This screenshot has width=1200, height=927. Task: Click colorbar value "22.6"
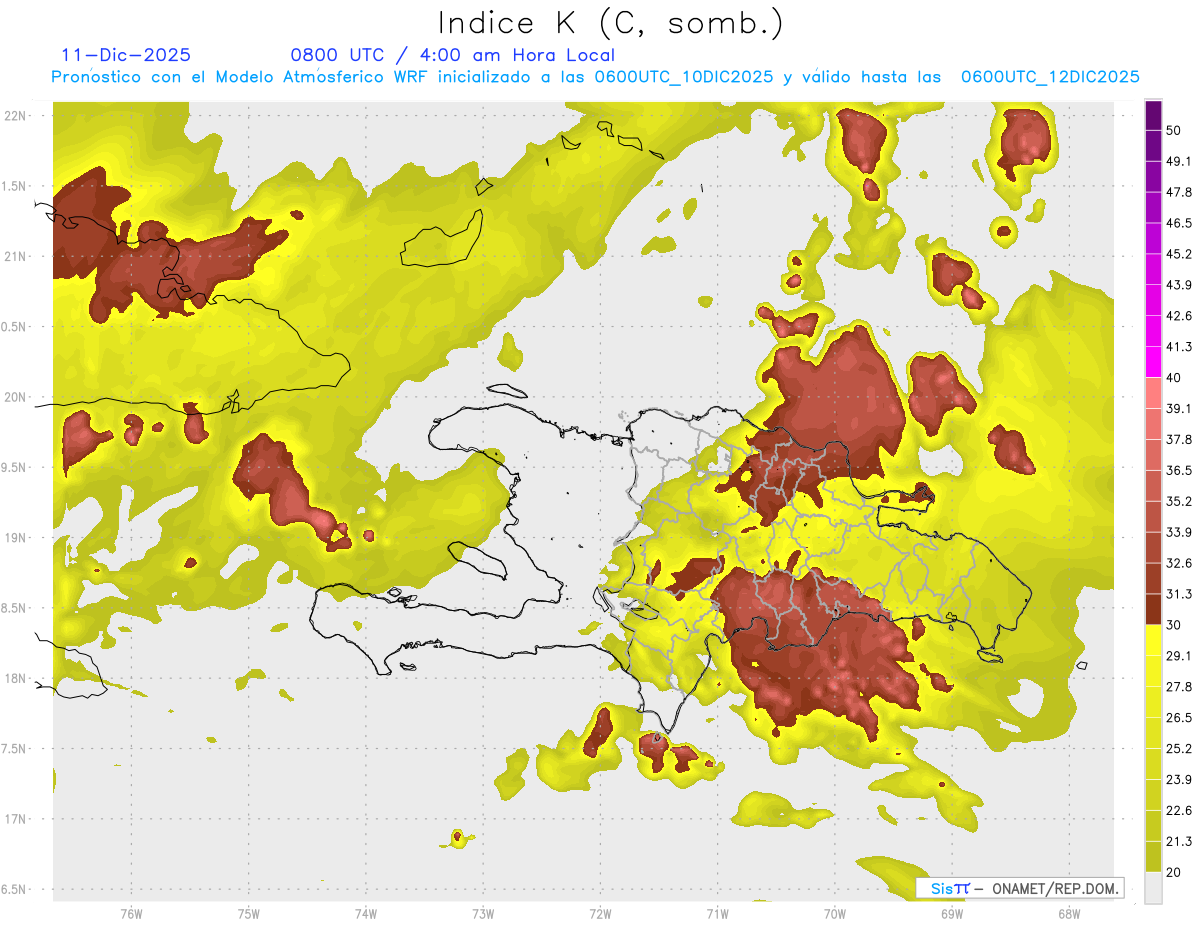(1180, 810)
